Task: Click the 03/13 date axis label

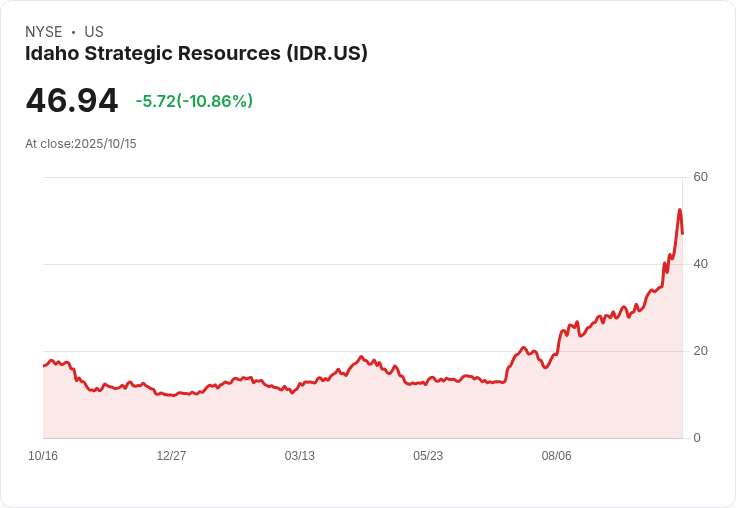Action: (299, 455)
